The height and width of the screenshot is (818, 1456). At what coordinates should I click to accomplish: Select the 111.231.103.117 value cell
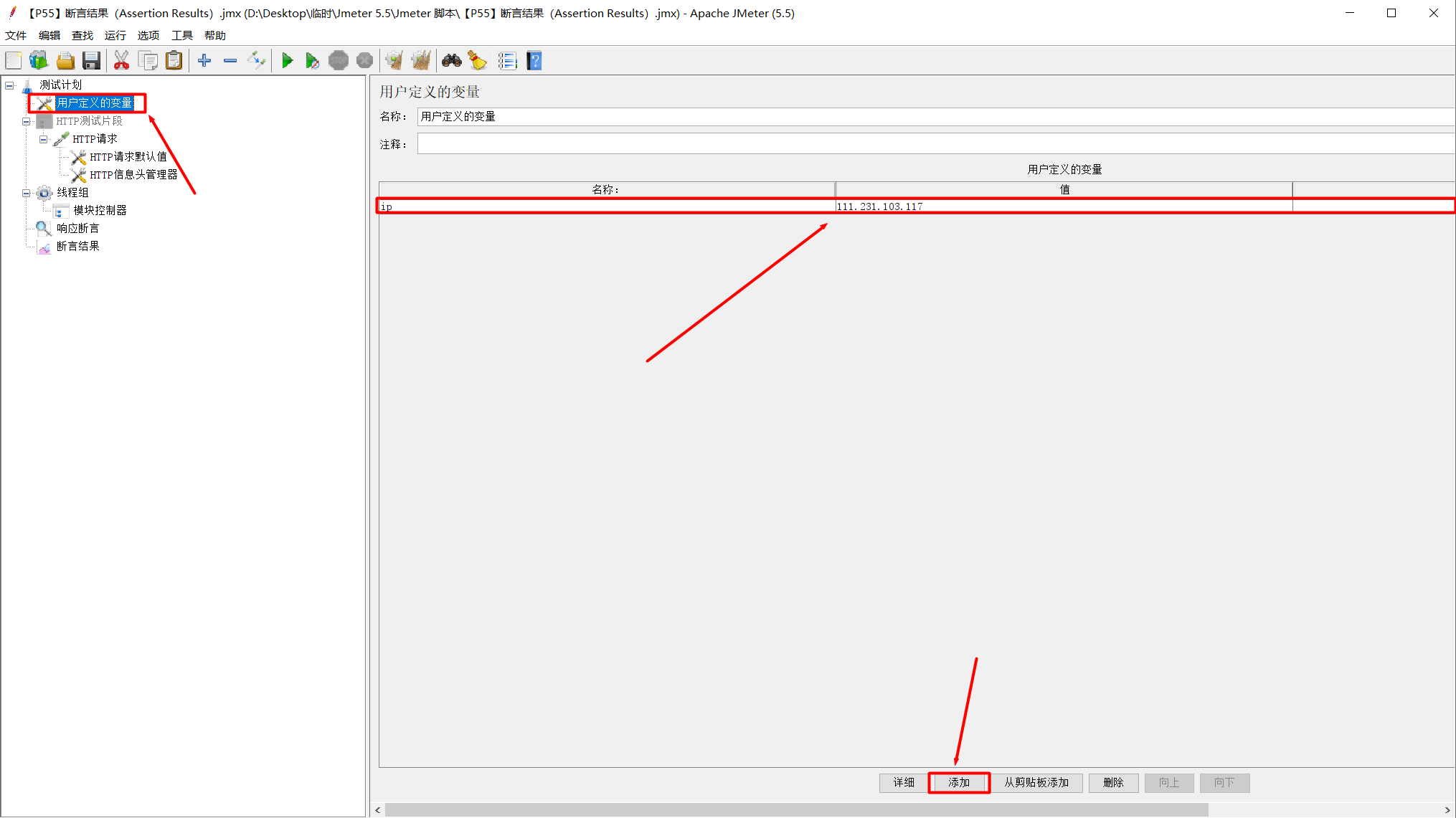[1064, 206]
